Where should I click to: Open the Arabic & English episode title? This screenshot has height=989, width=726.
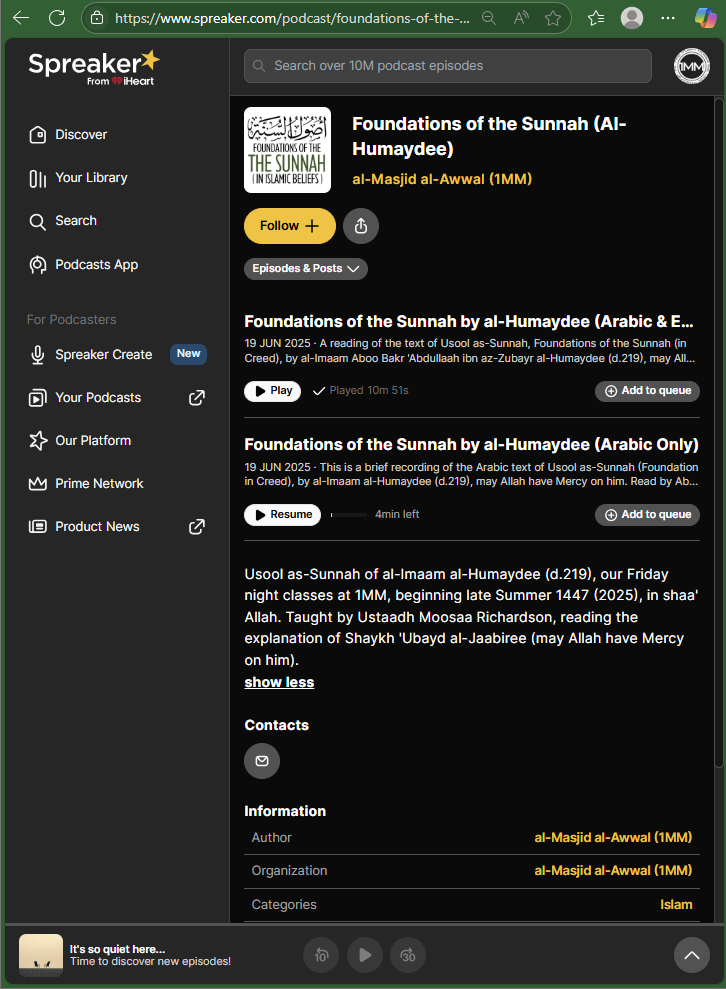(469, 322)
